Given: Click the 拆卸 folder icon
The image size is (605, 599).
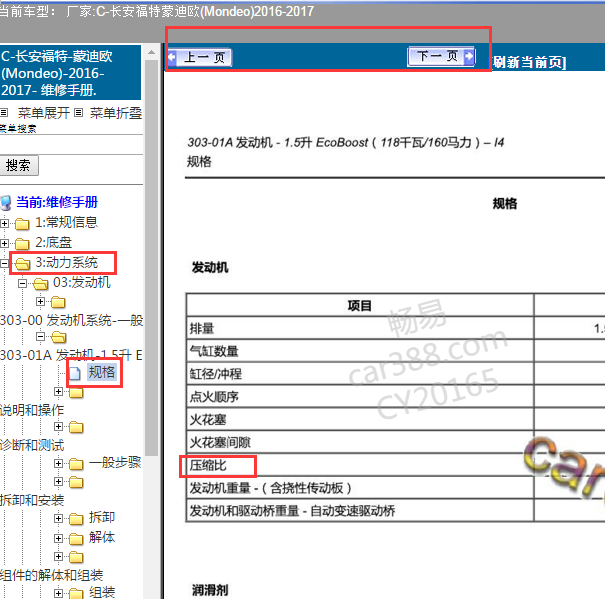Looking at the screenshot, I should [x=76, y=519].
